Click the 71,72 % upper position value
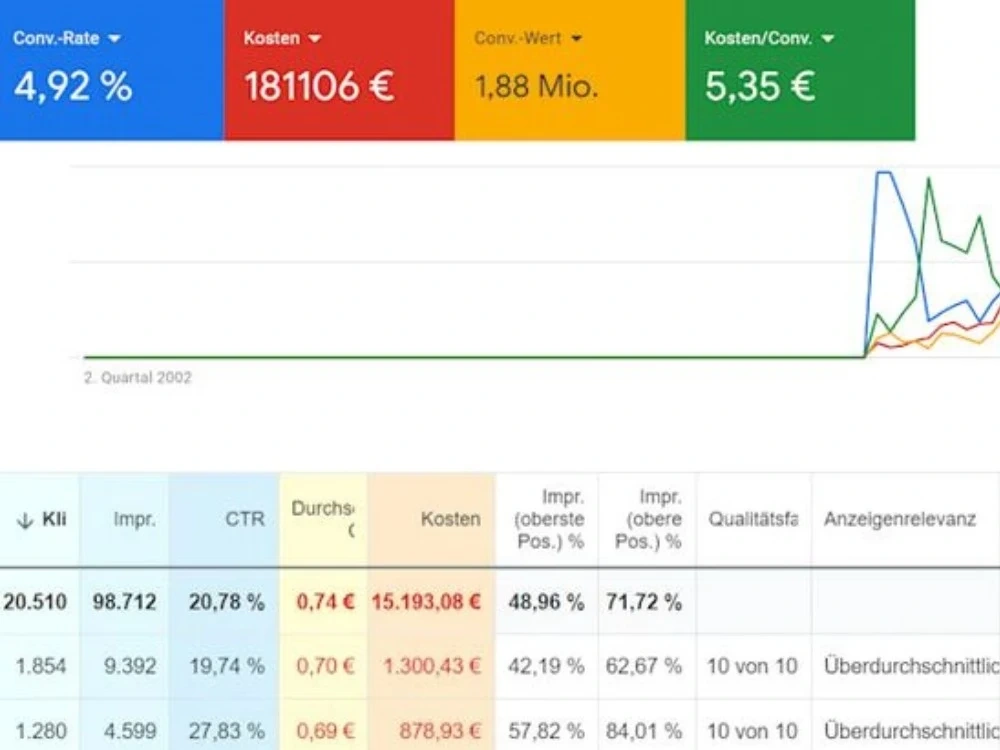The image size is (1000, 750). (644, 601)
